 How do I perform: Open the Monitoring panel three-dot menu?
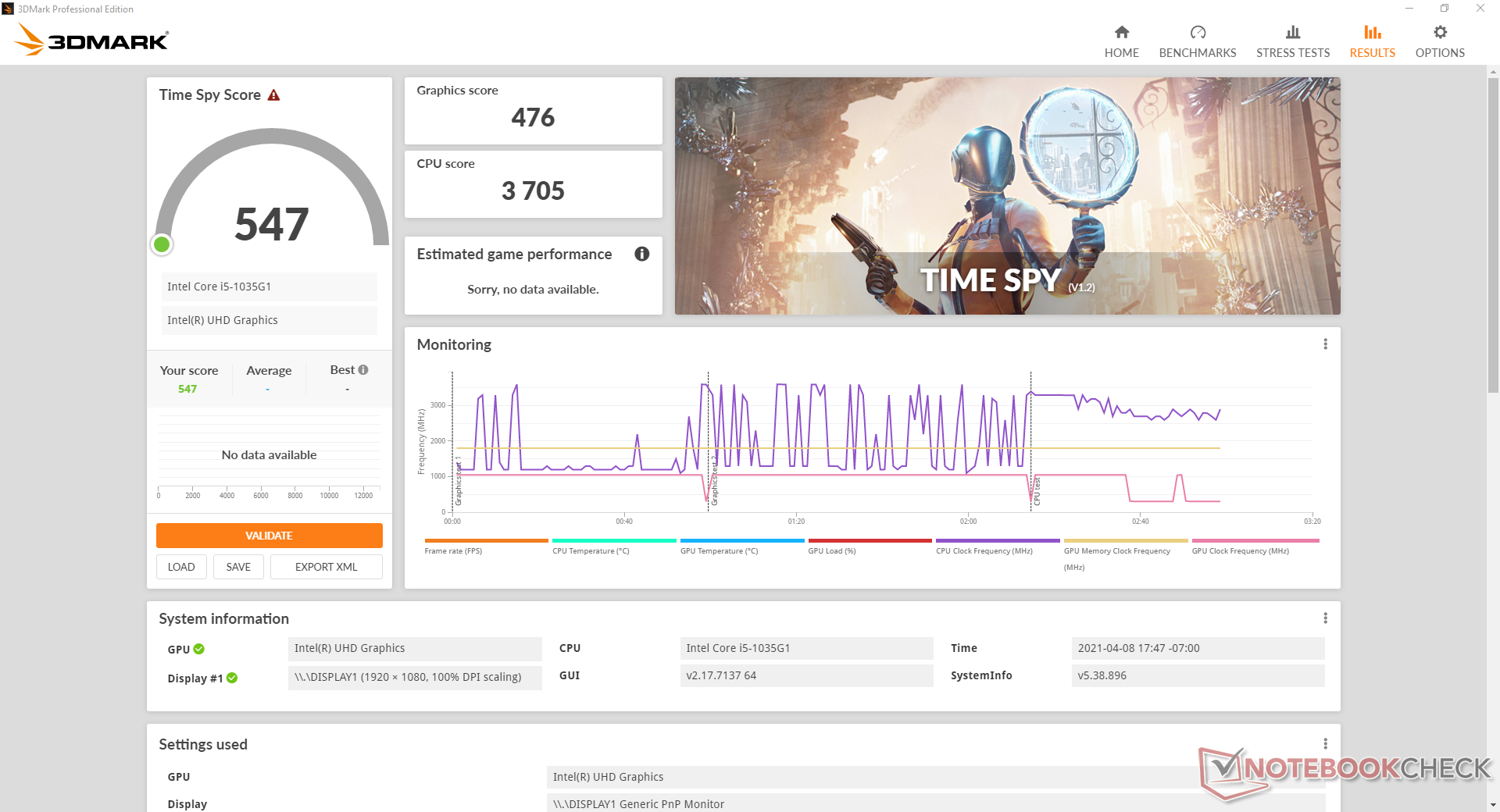pyautogui.click(x=1325, y=344)
